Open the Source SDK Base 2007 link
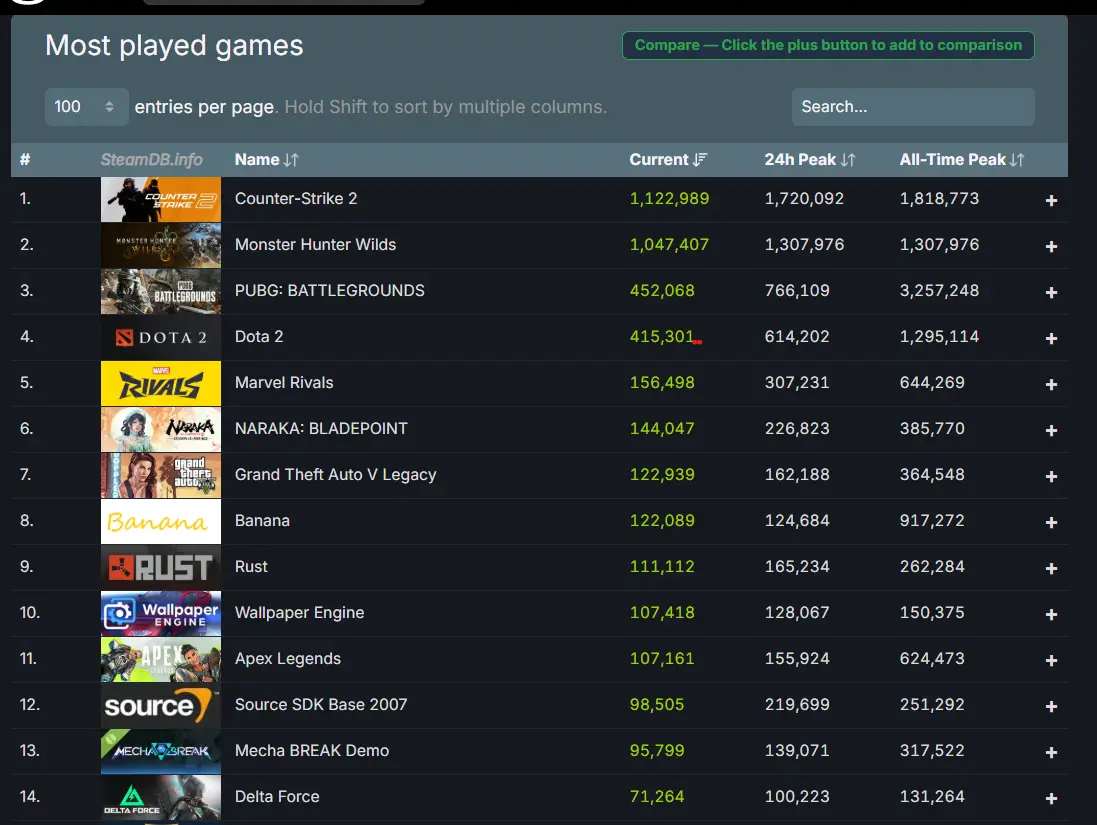 coord(321,705)
